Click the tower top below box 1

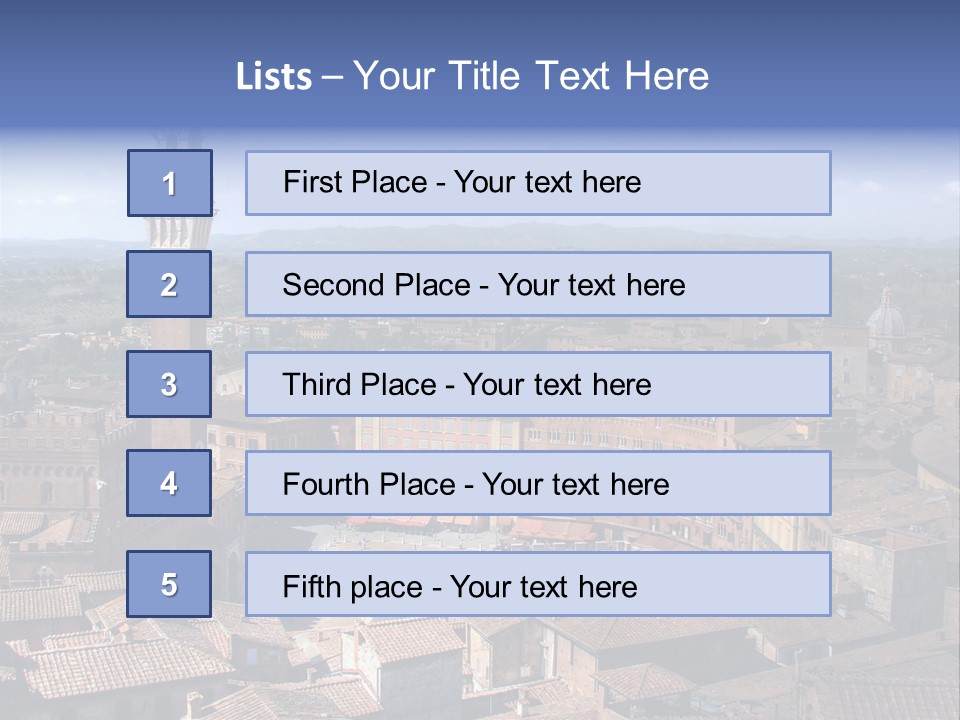(x=178, y=231)
